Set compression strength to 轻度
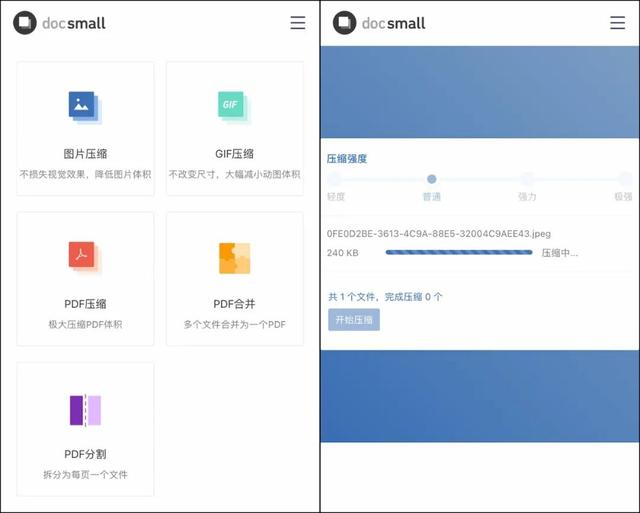 point(336,197)
